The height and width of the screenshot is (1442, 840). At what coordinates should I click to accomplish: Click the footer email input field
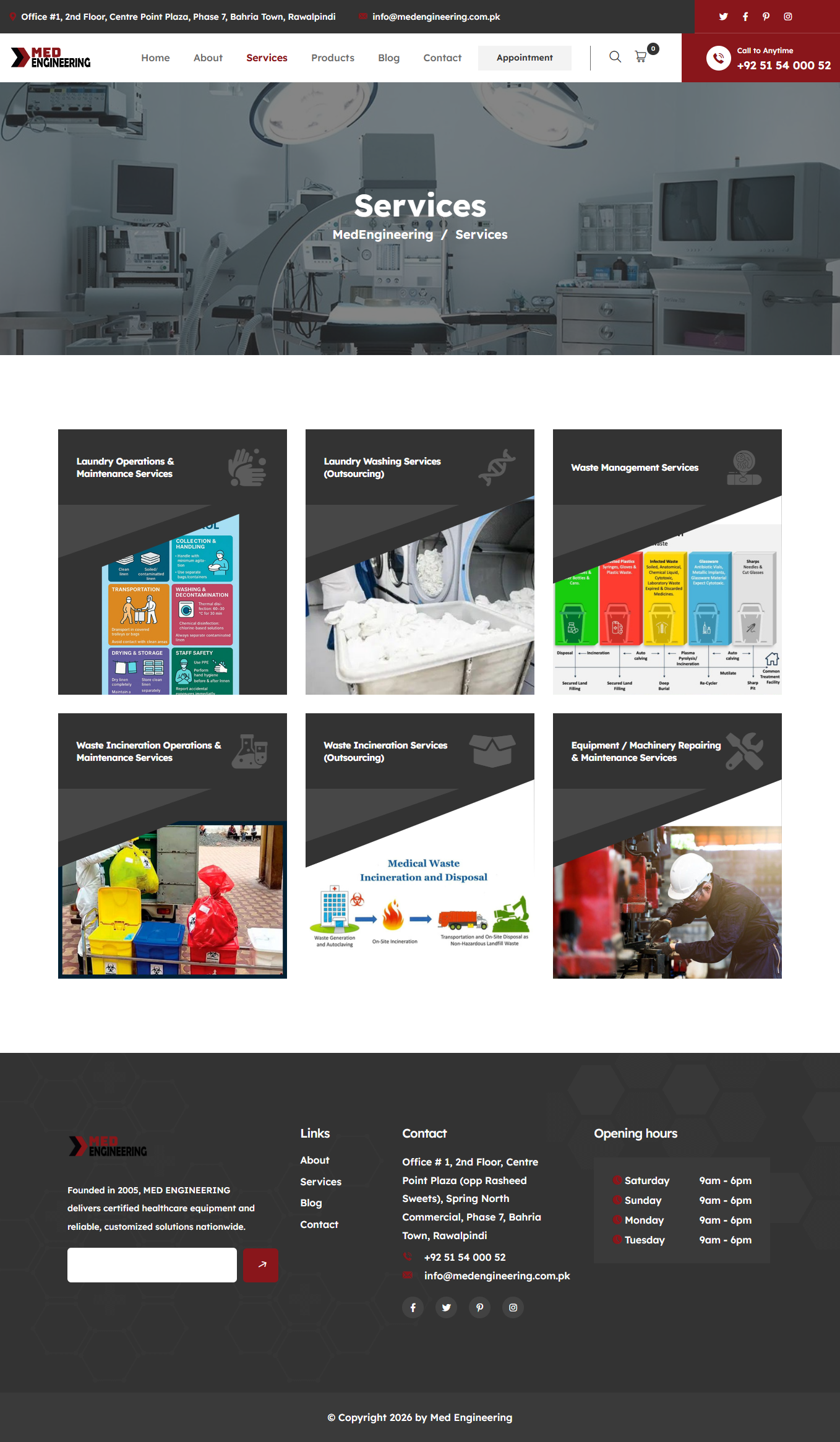pos(152,1264)
